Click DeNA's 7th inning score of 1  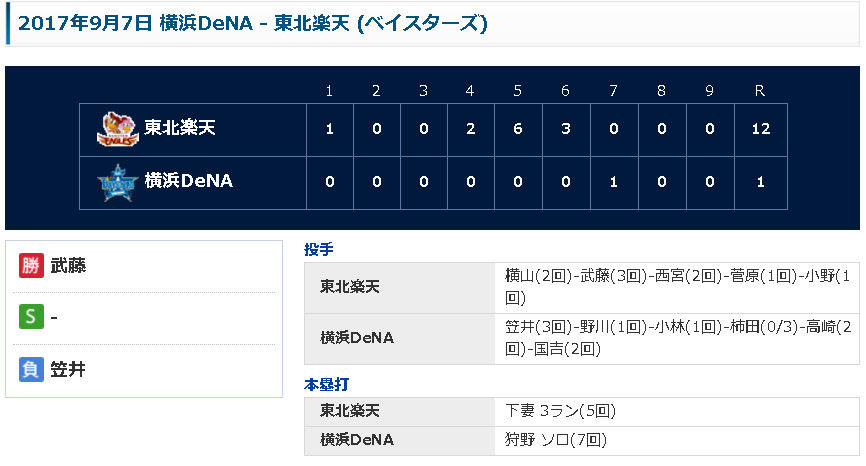click(x=613, y=182)
